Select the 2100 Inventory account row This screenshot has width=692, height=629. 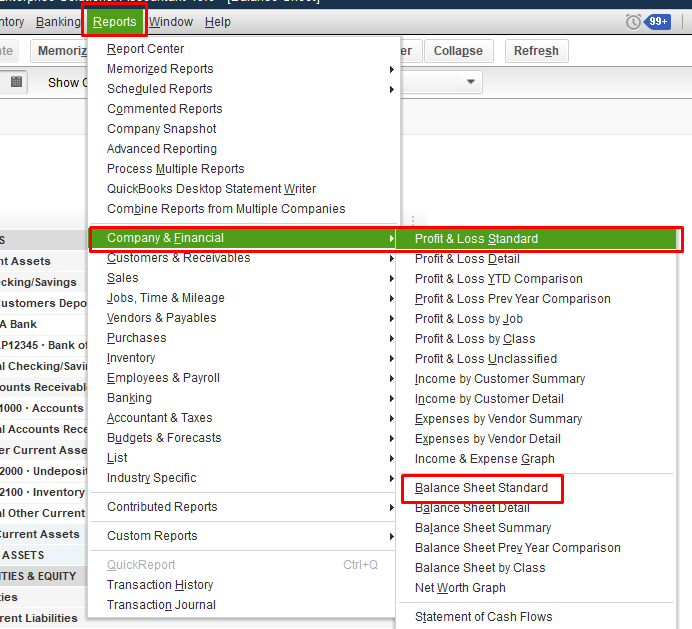[44, 492]
